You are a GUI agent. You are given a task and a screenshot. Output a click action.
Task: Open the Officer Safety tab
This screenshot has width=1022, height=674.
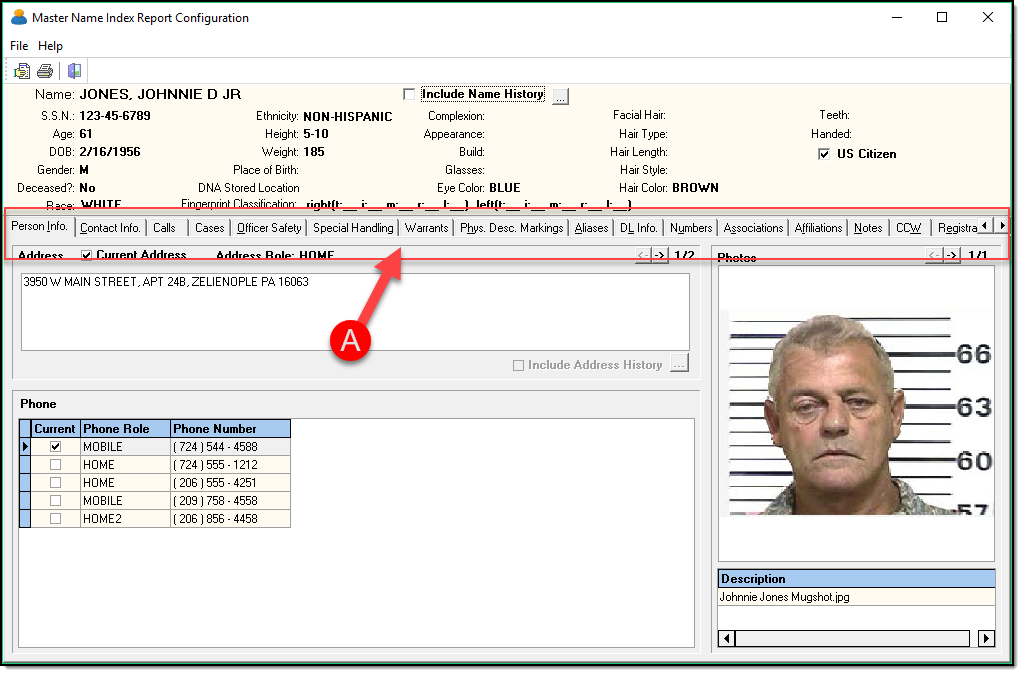[269, 228]
